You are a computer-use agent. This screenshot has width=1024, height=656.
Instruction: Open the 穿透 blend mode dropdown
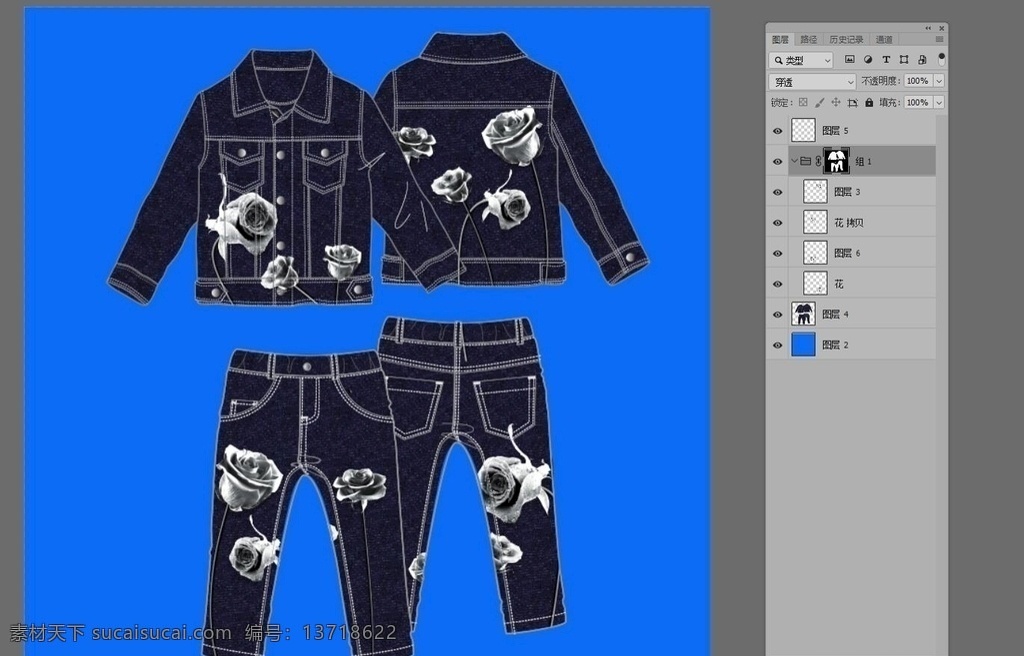tap(812, 82)
